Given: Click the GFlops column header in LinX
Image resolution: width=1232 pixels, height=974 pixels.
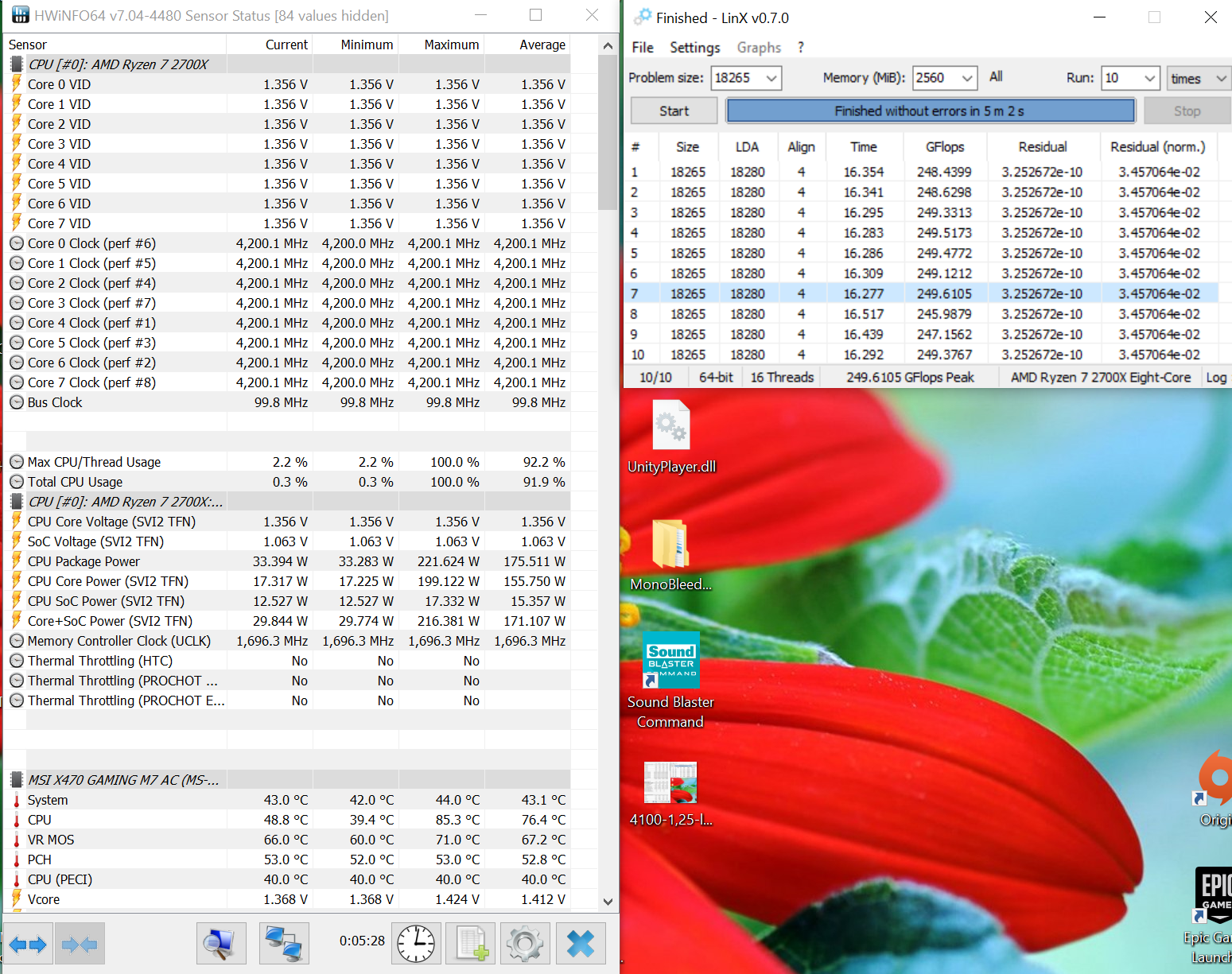Looking at the screenshot, I should pyautogui.click(x=945, y=147).
